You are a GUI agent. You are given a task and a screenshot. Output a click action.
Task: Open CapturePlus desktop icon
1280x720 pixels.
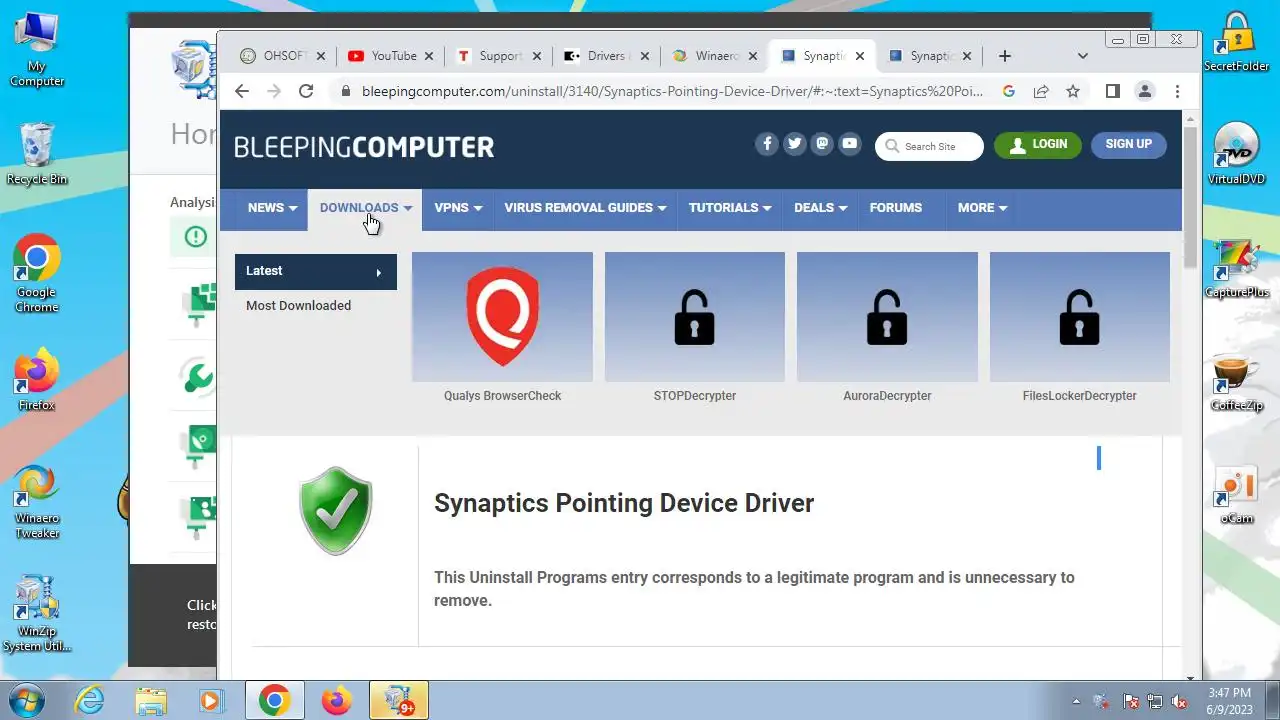tap(1237, 268)
